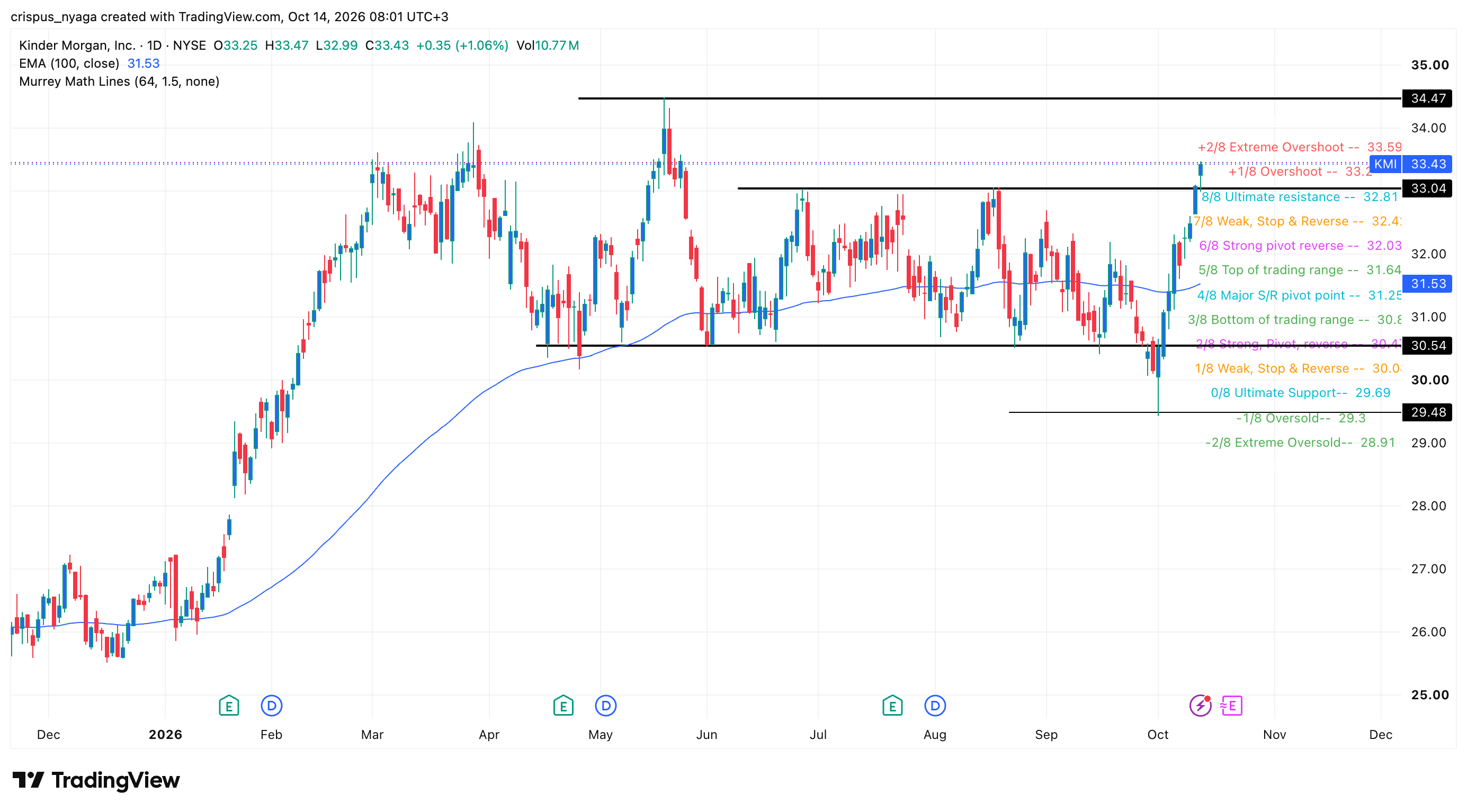1467x812 pixels.
Task: Click the 2026 label on time axis
Action: point(165,735)
